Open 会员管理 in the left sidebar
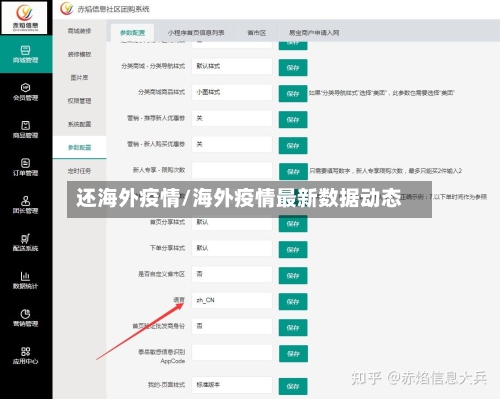The width and height of the screenshot is (500, 399). point(26,92)
